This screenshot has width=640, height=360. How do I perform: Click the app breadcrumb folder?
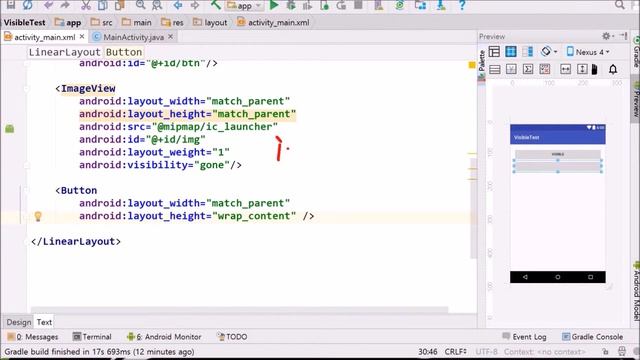point(68,22)
